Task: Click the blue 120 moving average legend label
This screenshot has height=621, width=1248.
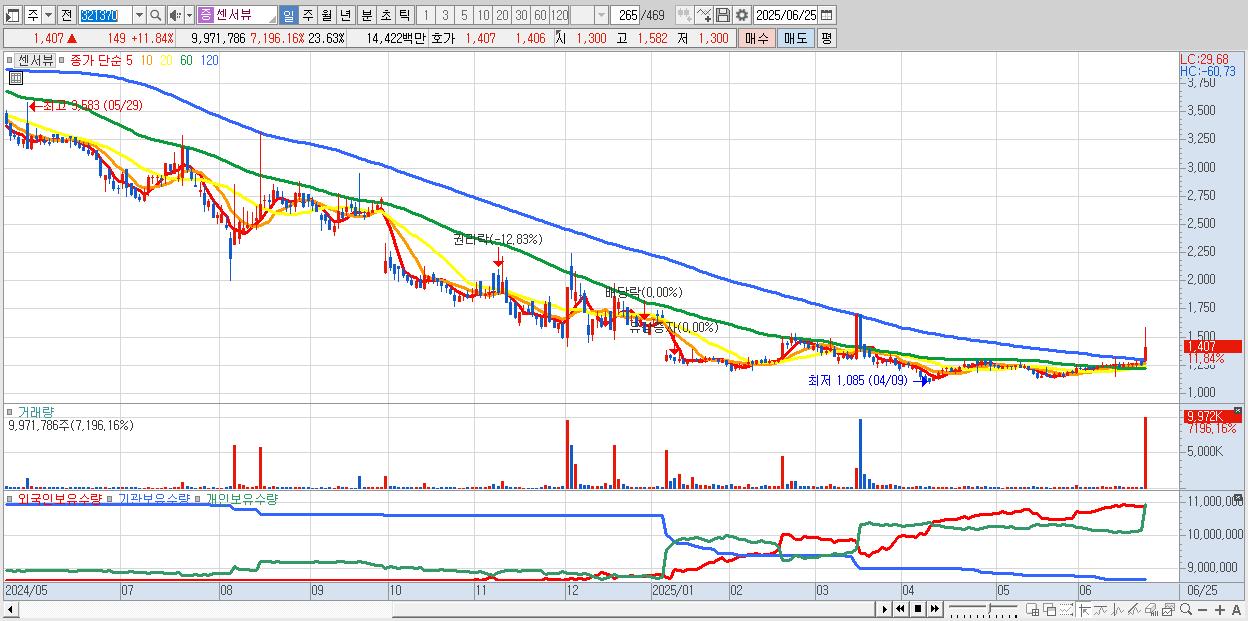Action: coord(209,60)
